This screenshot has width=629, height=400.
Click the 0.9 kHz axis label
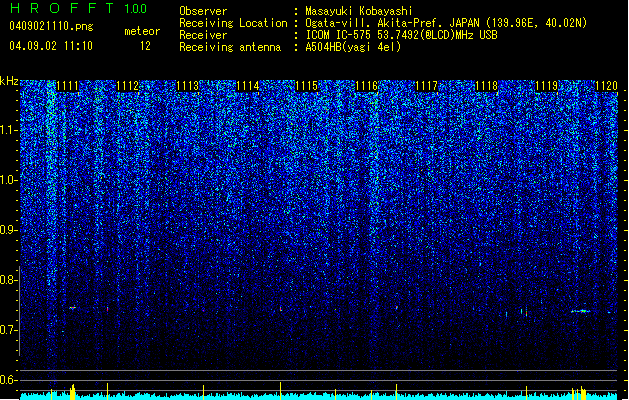coord(9,230)
